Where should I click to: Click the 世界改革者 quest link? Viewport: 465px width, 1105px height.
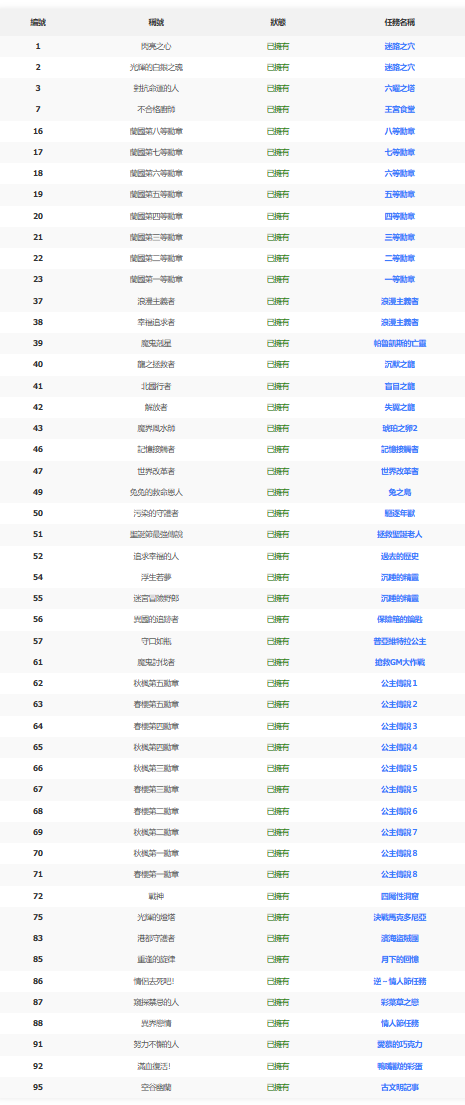pos(399,471)
